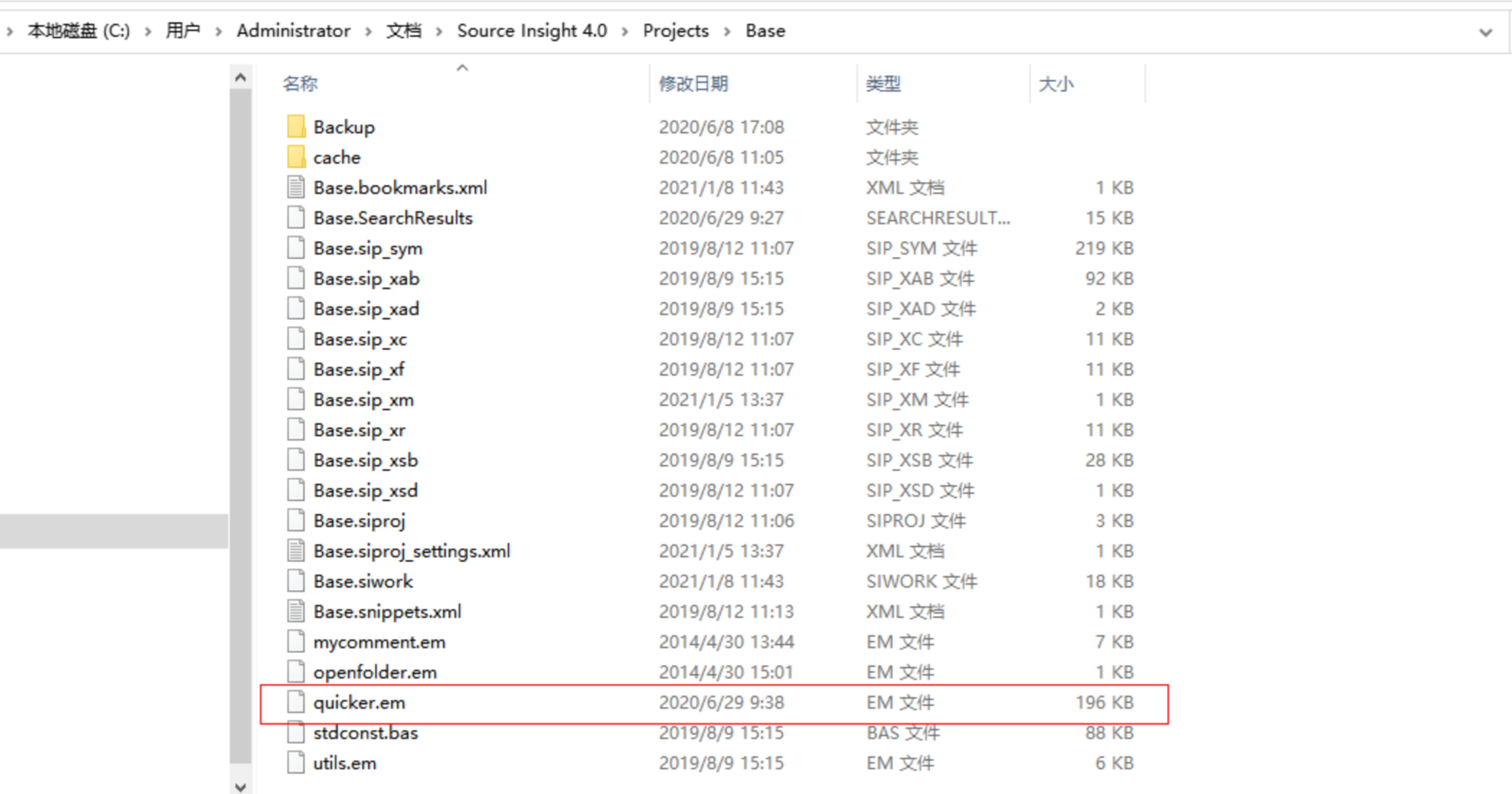Expand the chevron after Projects in breadcrumb
Screen dimensions: 1512x794
point(727,31)
